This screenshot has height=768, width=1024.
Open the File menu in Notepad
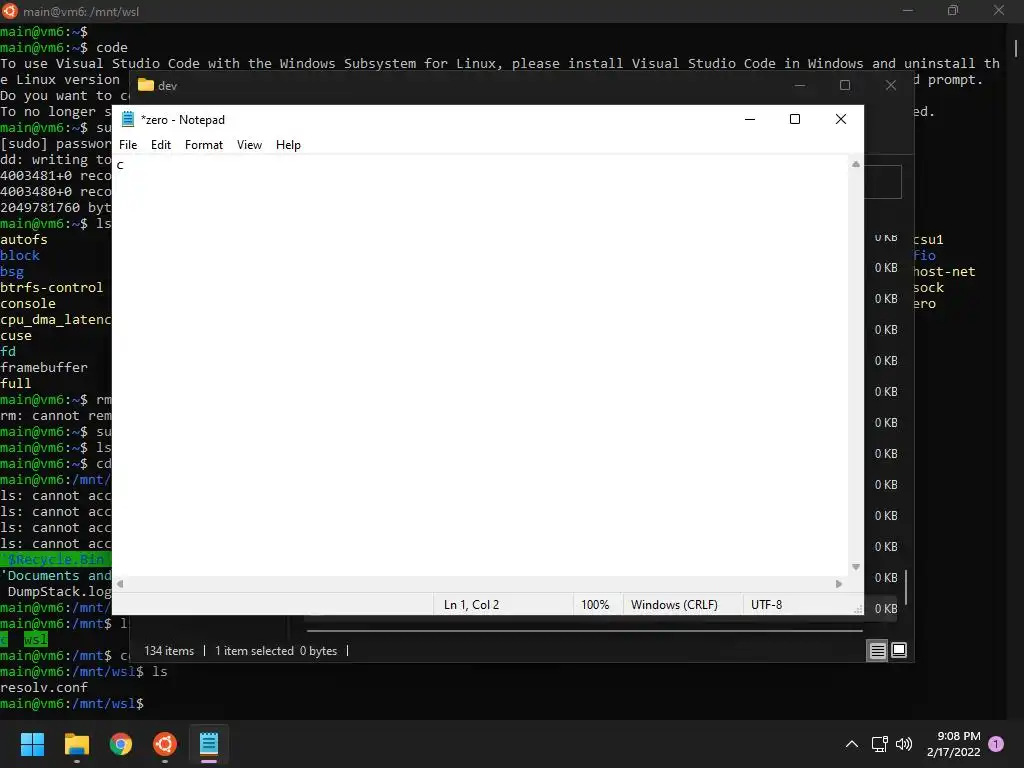pyautogui.click(x=128, y=145)
